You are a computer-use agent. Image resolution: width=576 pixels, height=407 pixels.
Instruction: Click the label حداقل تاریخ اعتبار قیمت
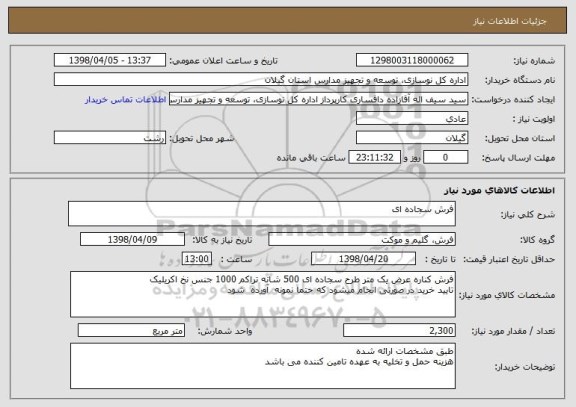[x=509, y=259]
